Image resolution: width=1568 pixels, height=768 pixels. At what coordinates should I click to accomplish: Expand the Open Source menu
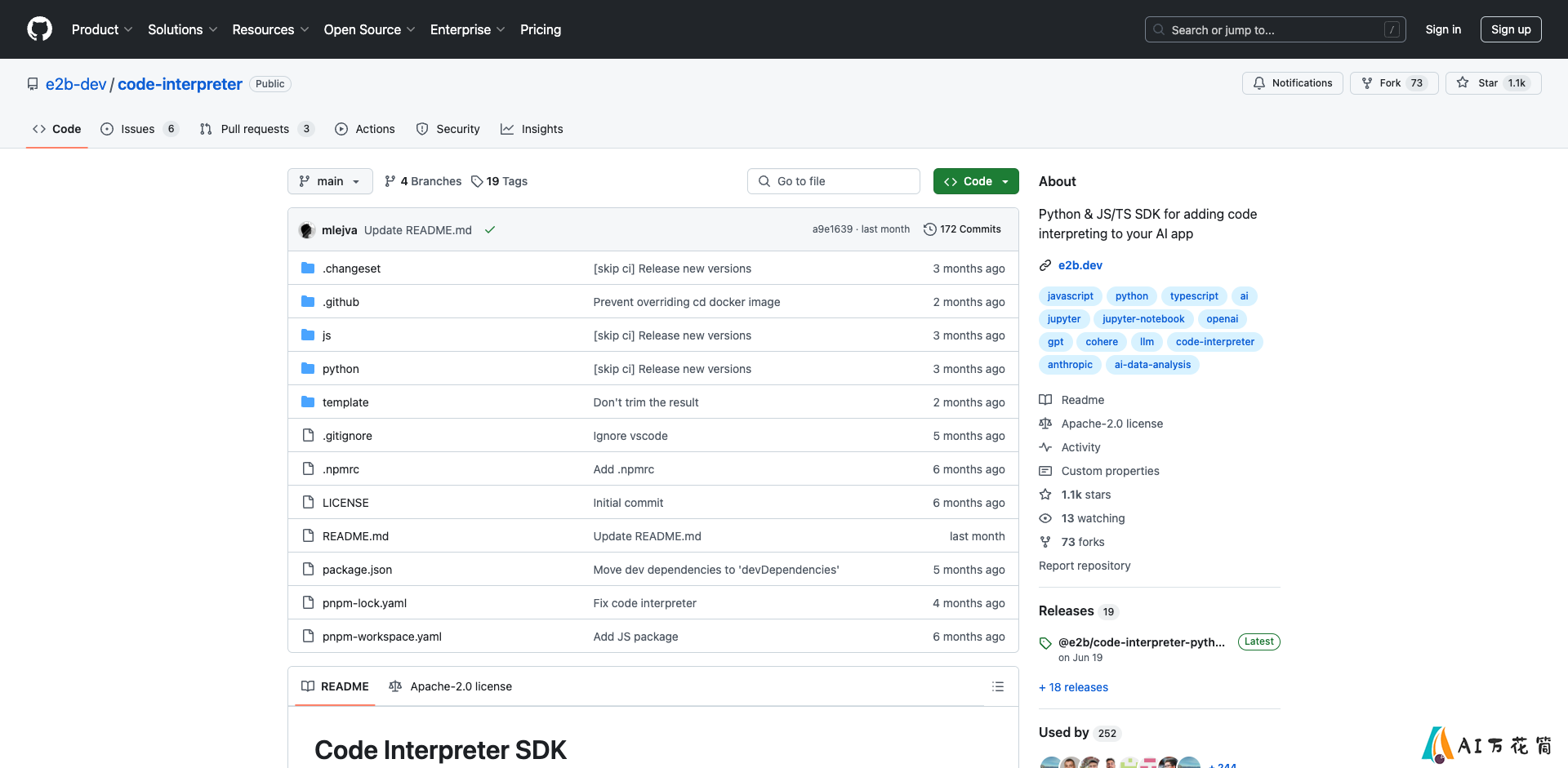369,29
